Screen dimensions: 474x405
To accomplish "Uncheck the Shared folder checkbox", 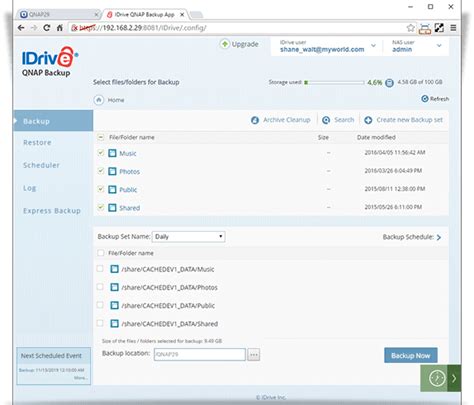I will click(x=100, y=207).
